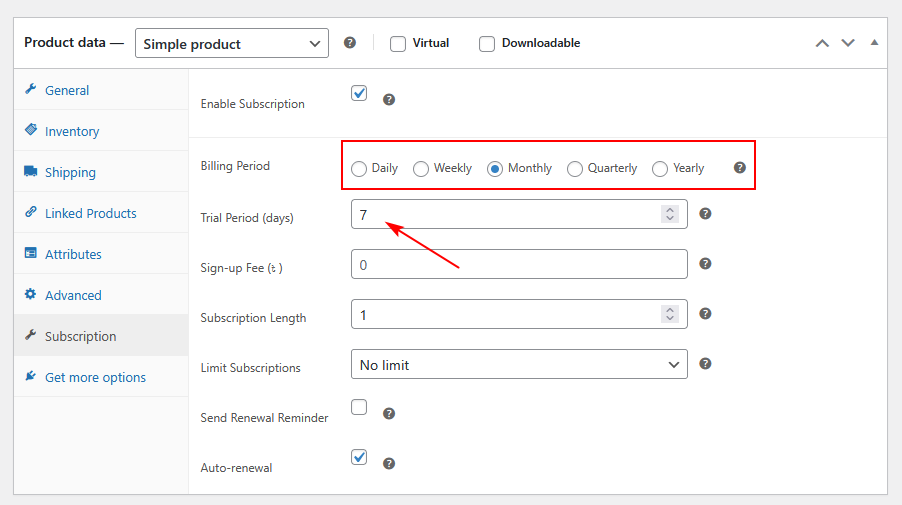Screen dimensions: 902x505
Task: Click the Send Renewal Reminder help icon
Action: tap(389, 414)
